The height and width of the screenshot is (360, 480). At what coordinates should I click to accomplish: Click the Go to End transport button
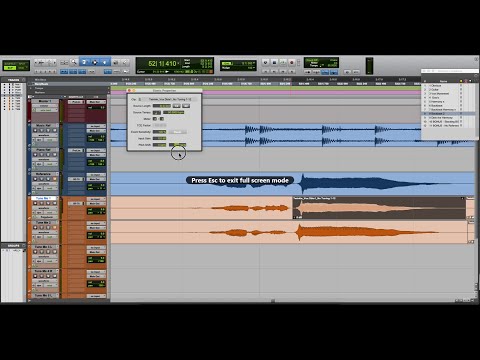click(292, 72)
